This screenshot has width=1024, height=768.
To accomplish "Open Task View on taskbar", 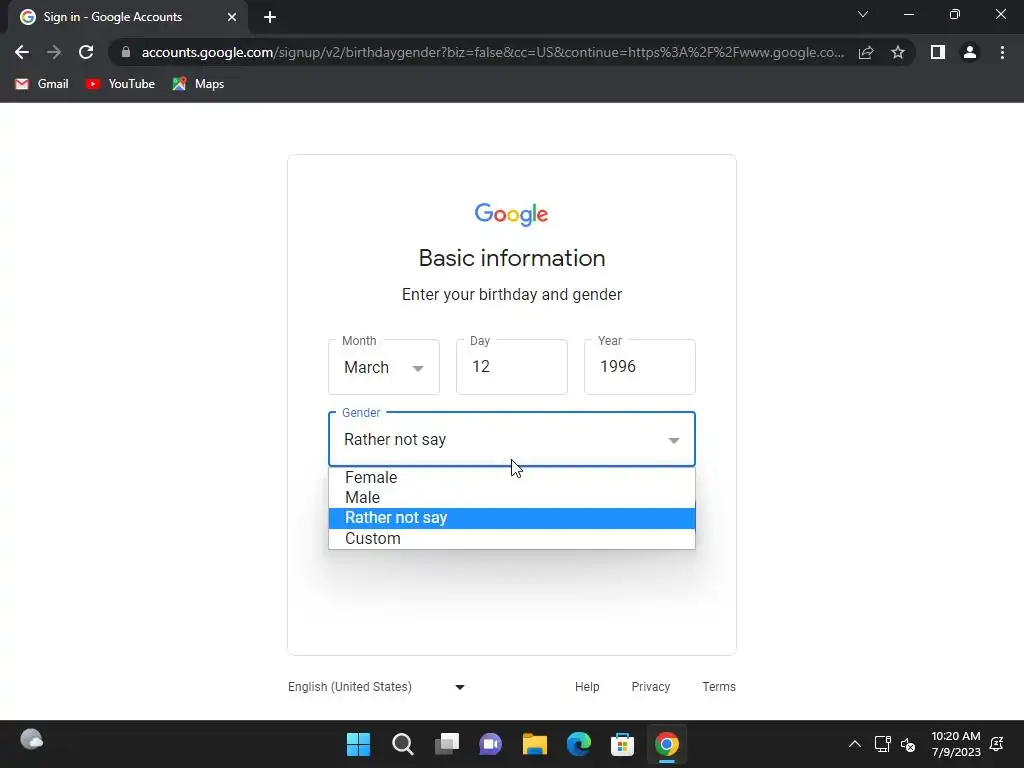I will click(447, 744).
